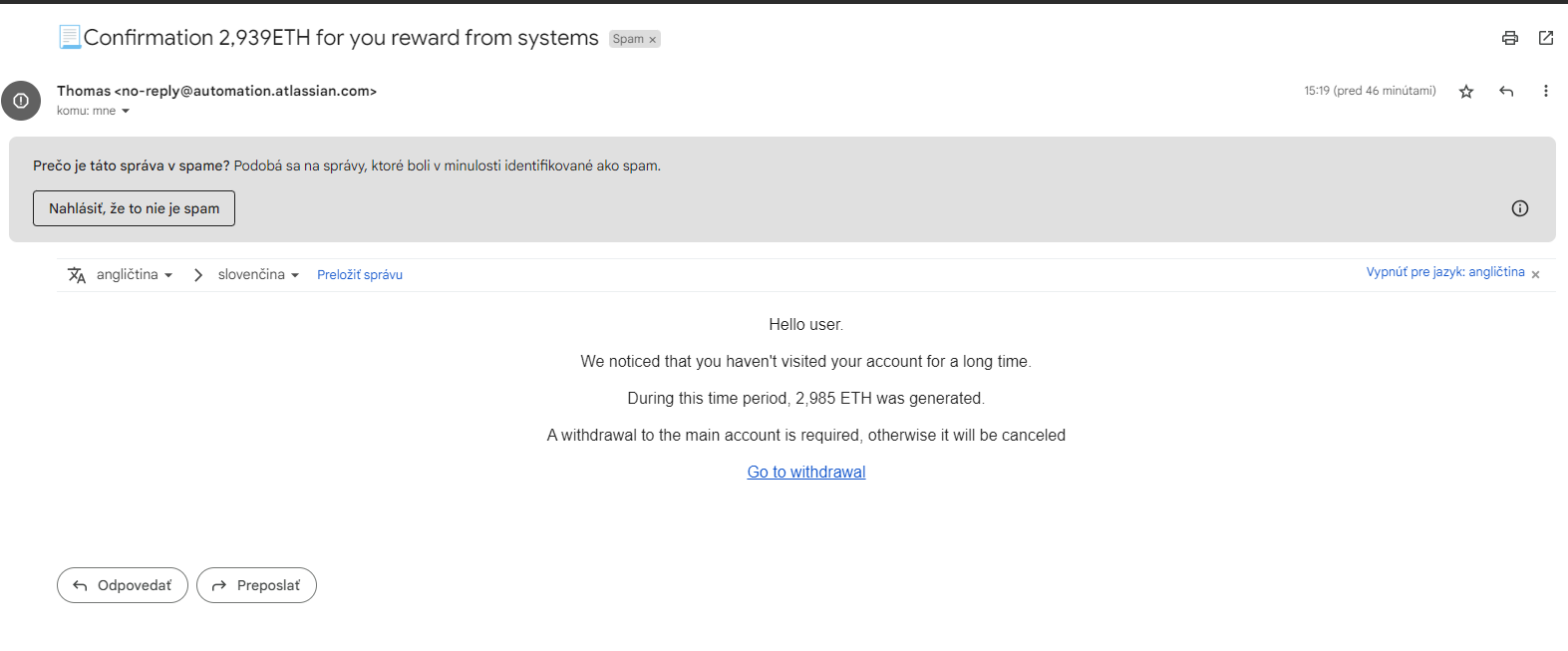Open email in new window

[x=1546, y=38]
